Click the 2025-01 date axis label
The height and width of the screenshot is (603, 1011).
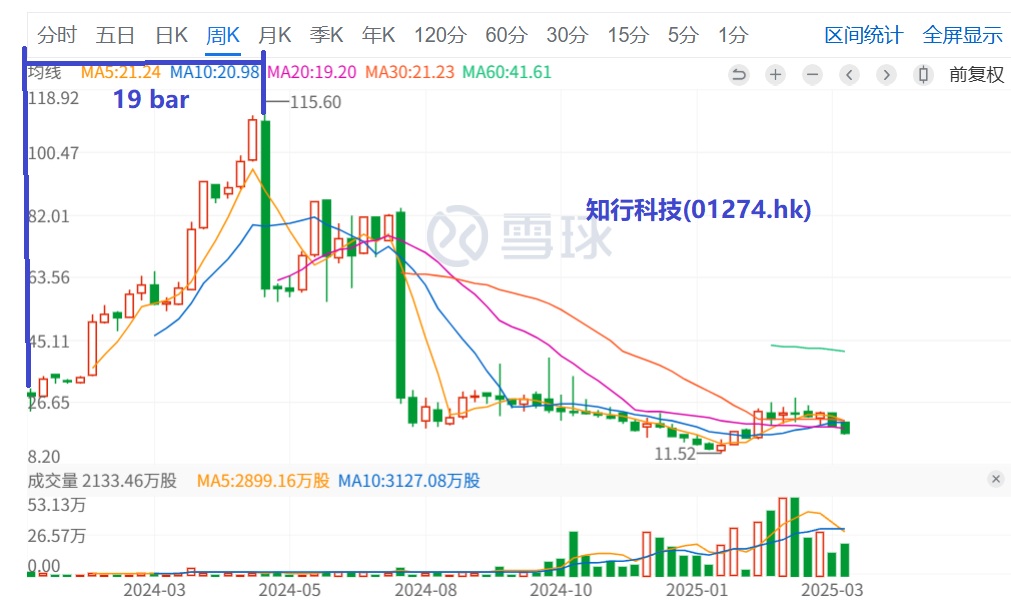click(x=697, y=590)
